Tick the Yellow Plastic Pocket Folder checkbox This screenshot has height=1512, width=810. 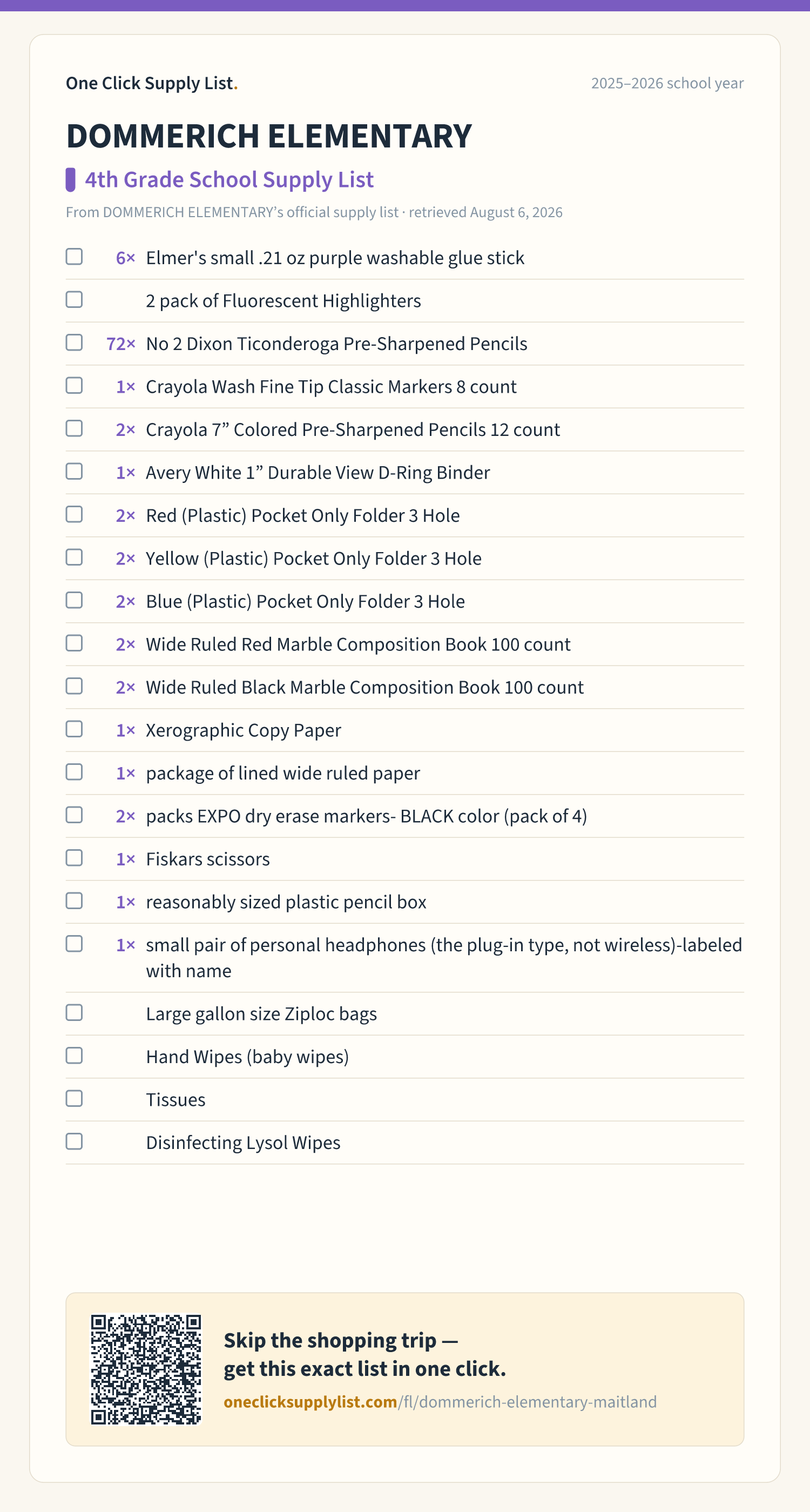tap(74, 557)
